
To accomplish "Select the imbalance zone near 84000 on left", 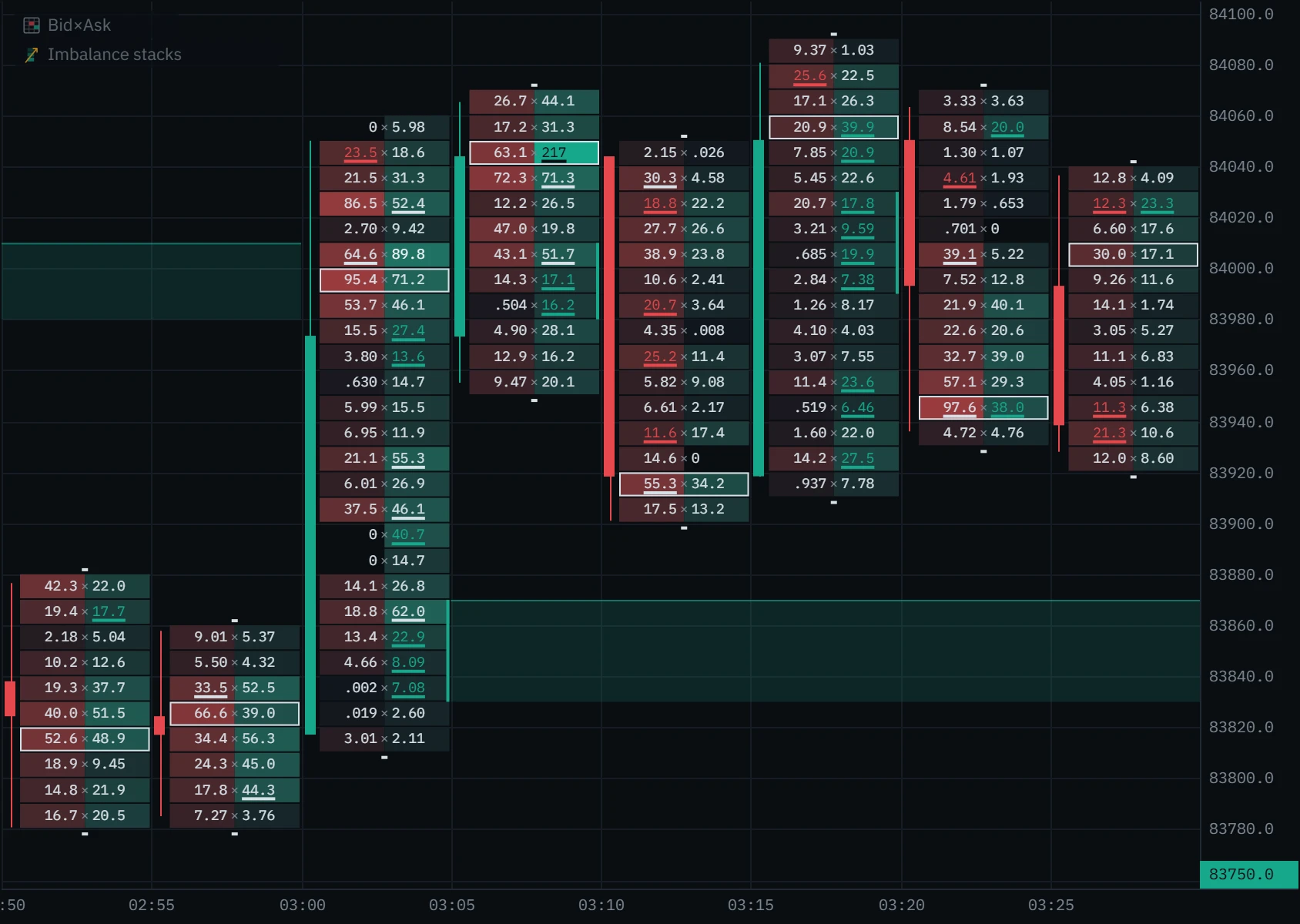I will click(152, 281).
